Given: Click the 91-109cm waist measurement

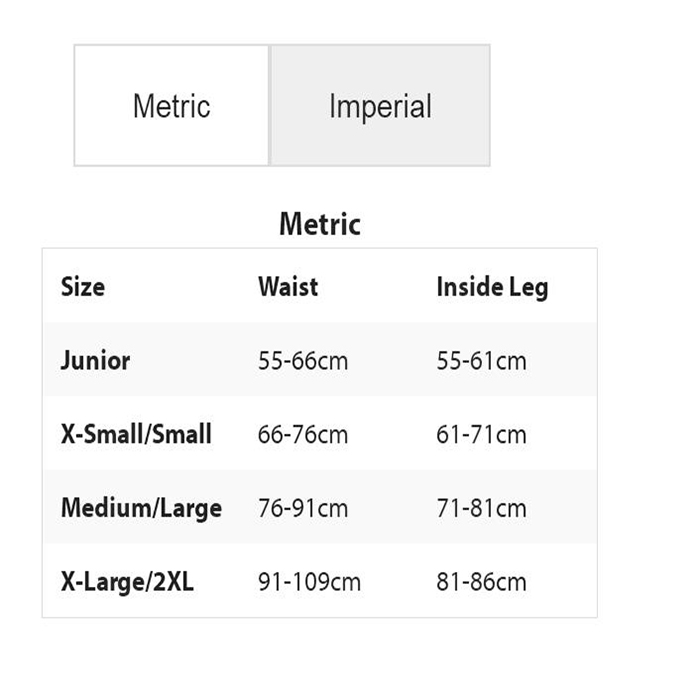Looking at the screenshot, I should pos(309,582).
